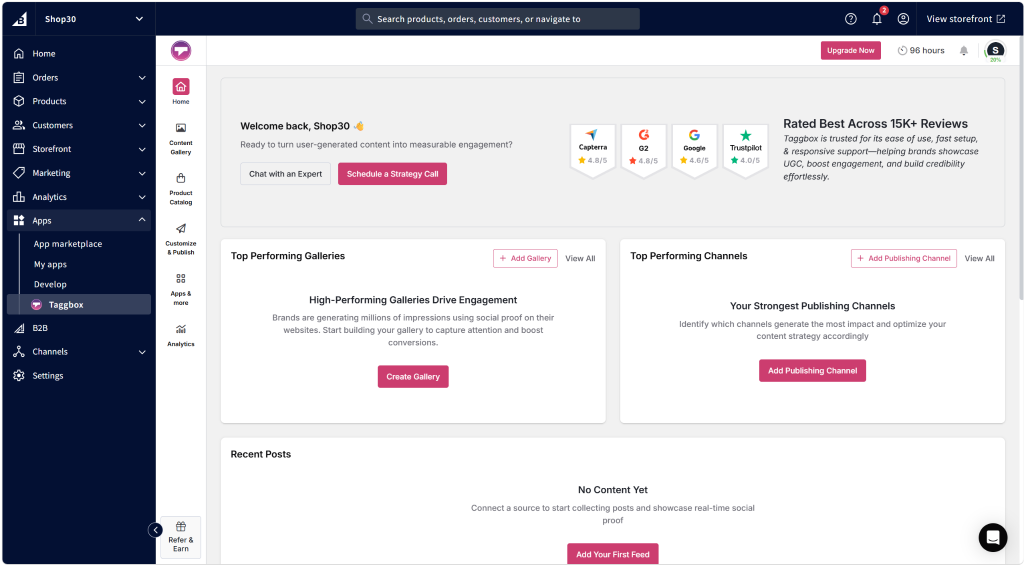This screenshot has height=565, width=1024.
Task: Open Refer & Earn gift icon
Action: [181, 537]
